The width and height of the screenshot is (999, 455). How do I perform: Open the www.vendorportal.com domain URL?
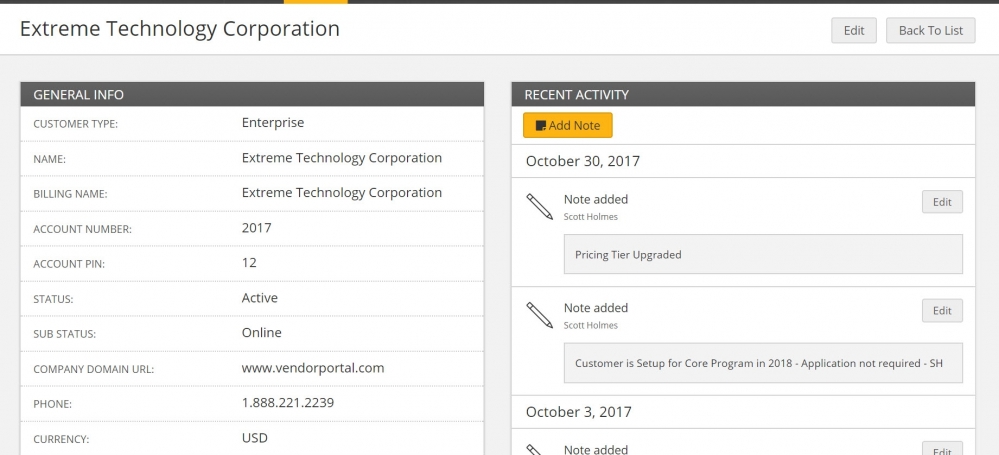(313, 368)
